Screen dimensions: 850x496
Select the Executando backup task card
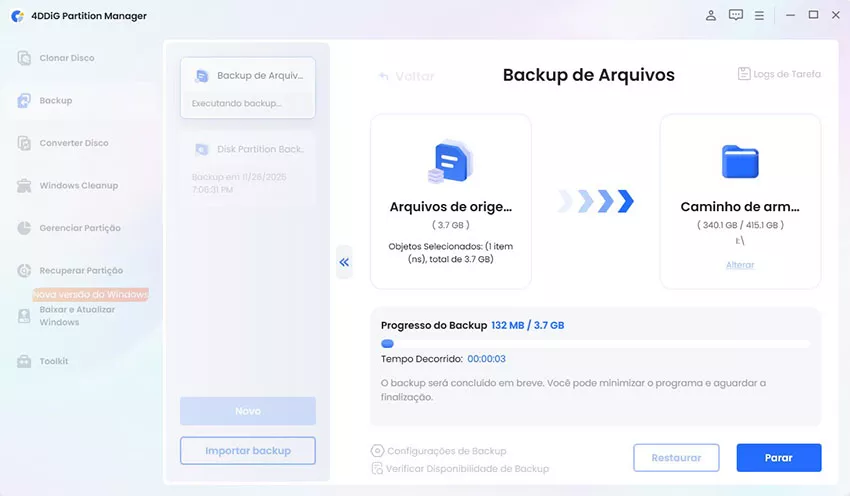(x=248, y=88)
